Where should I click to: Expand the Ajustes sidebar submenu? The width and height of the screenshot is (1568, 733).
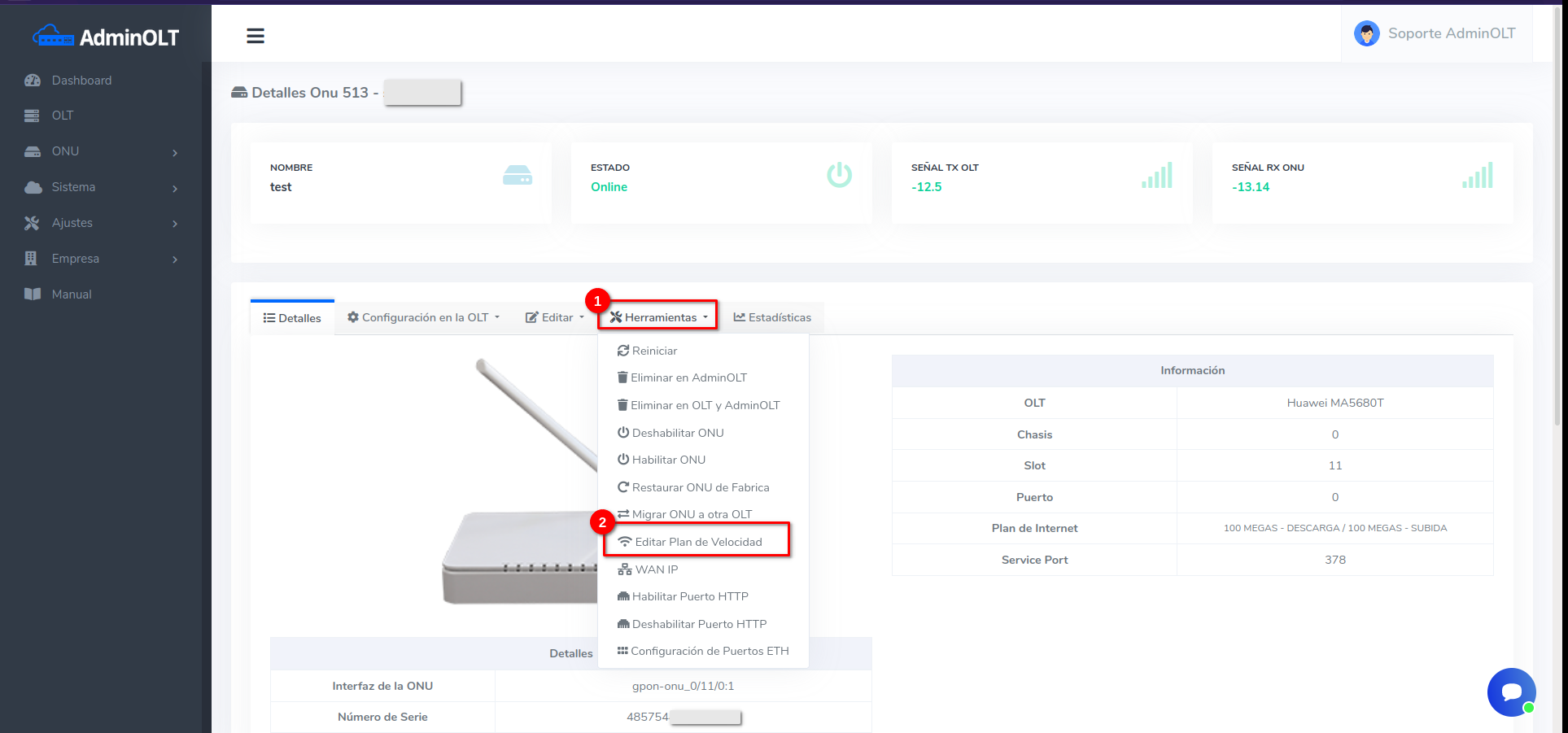(175, 224)
